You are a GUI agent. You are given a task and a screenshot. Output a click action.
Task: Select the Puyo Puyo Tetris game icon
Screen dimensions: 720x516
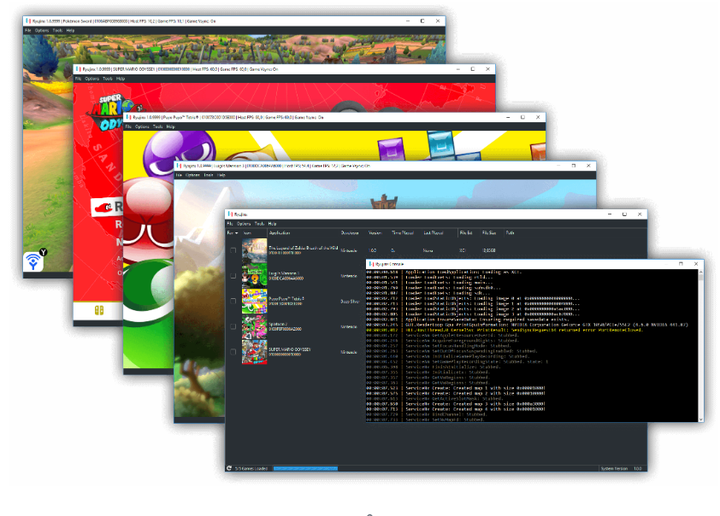coord(254,301)
